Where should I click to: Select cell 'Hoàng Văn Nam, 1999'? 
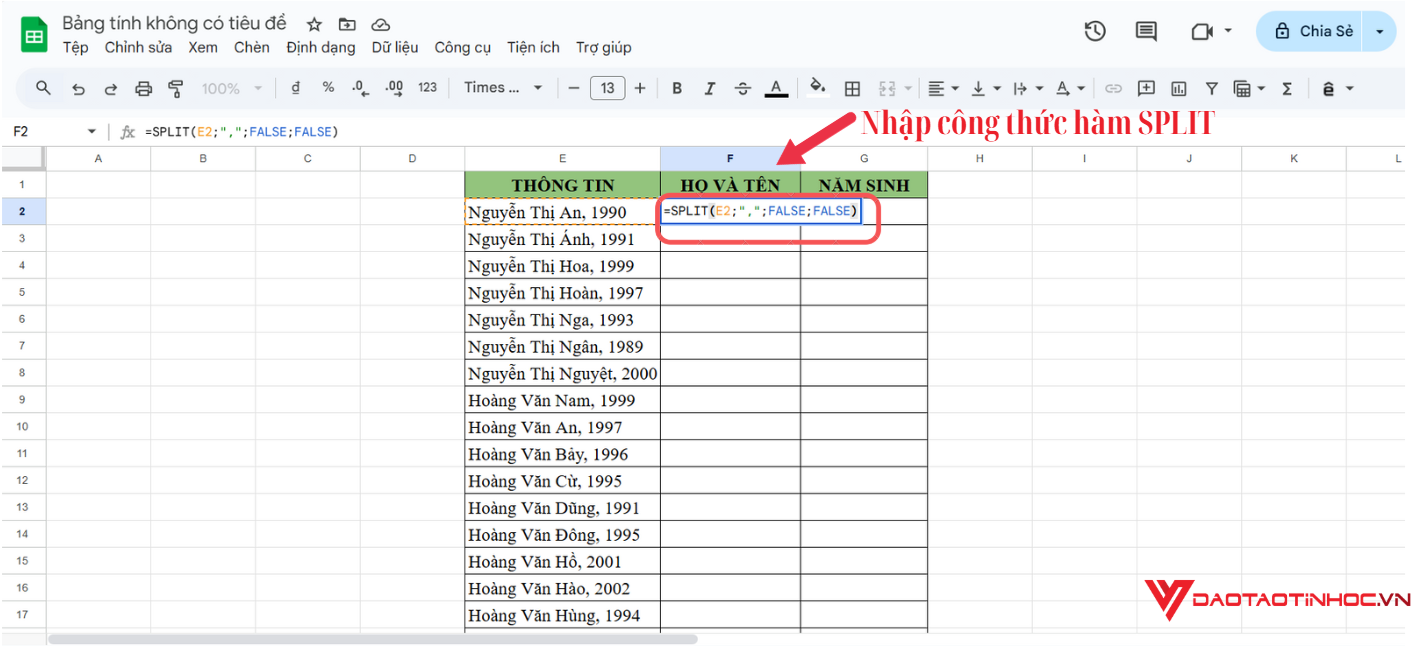tap(563, 400)
